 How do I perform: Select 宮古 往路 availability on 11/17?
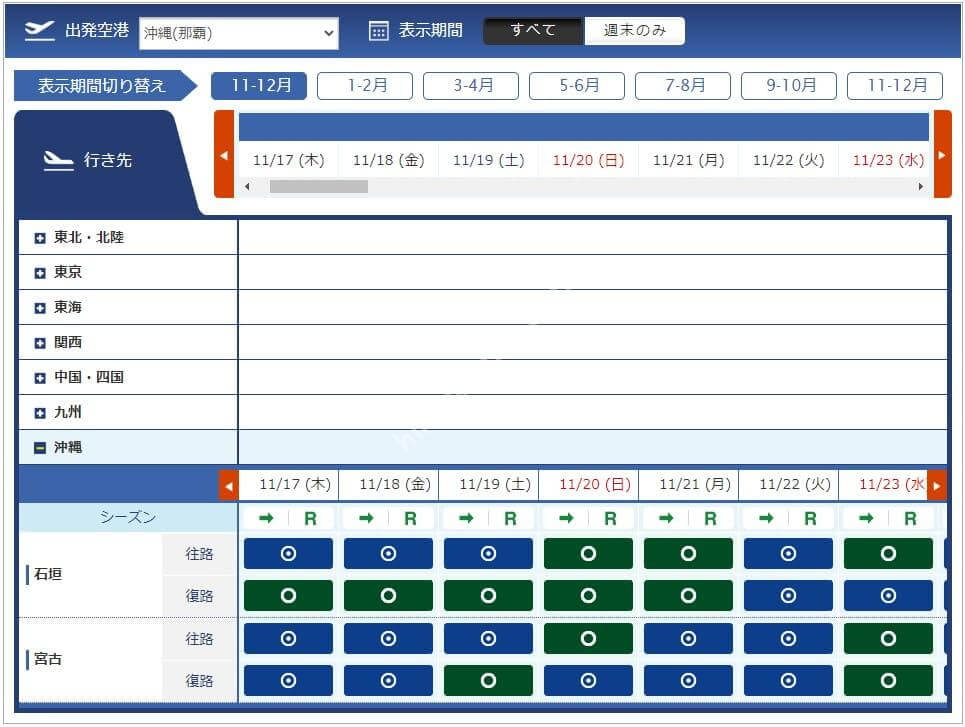coord(288,638)
